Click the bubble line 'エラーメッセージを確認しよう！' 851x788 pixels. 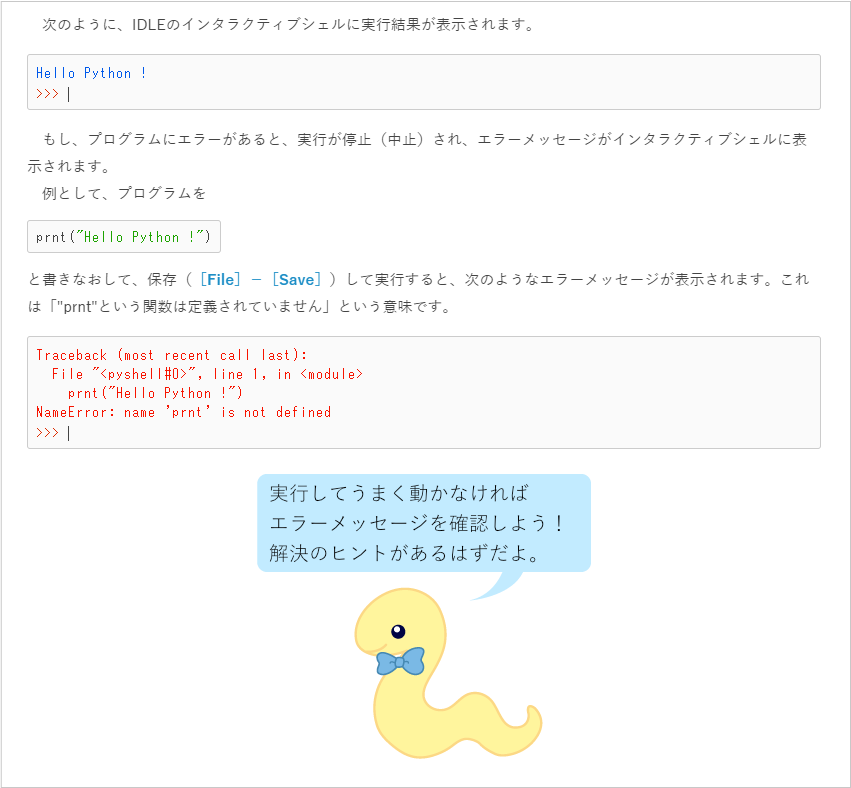click(x=417, y=523)
